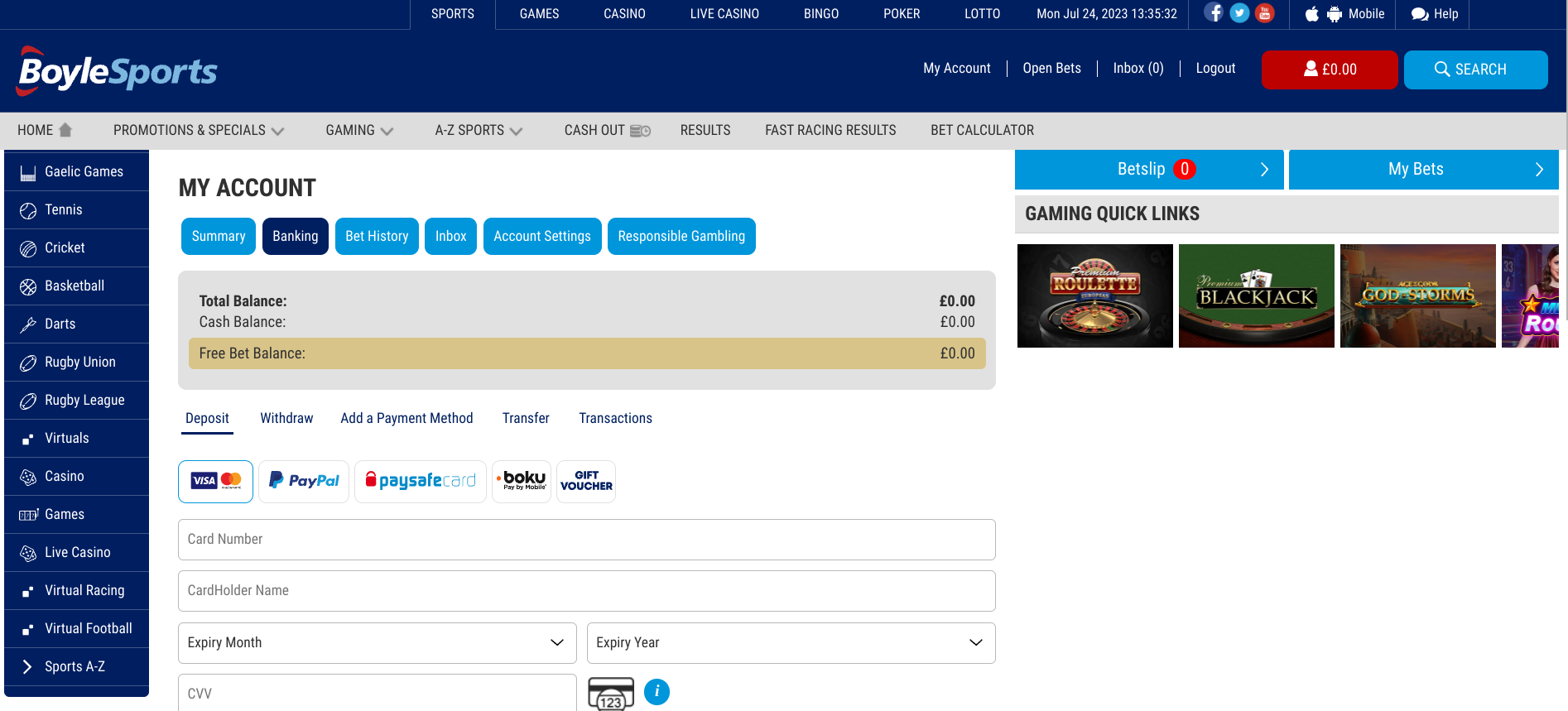Open the Inbox account tab
This screenshot has height=711, width=1568.
coord(450,237)
